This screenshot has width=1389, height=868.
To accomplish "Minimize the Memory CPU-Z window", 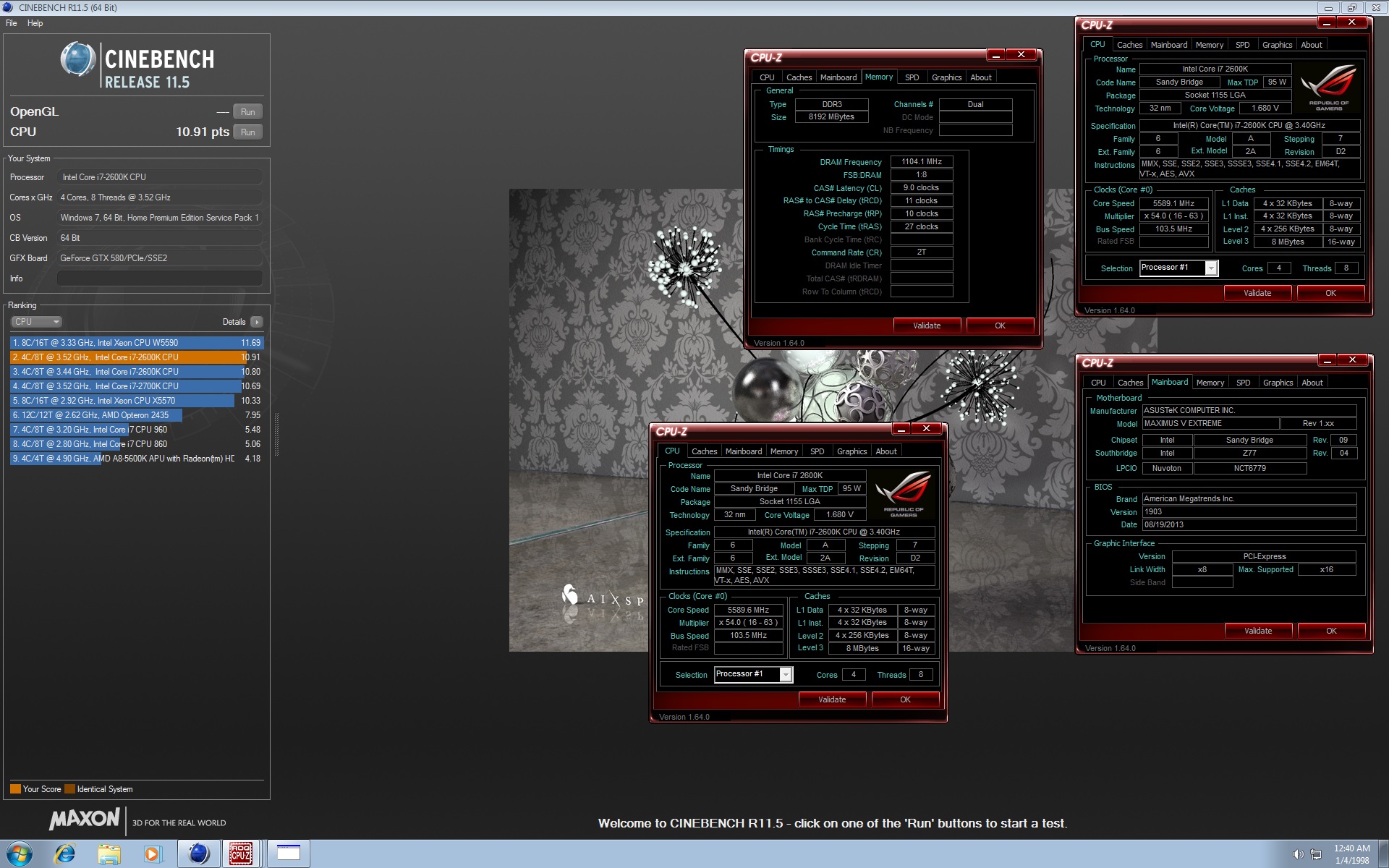I will [996, 55].
